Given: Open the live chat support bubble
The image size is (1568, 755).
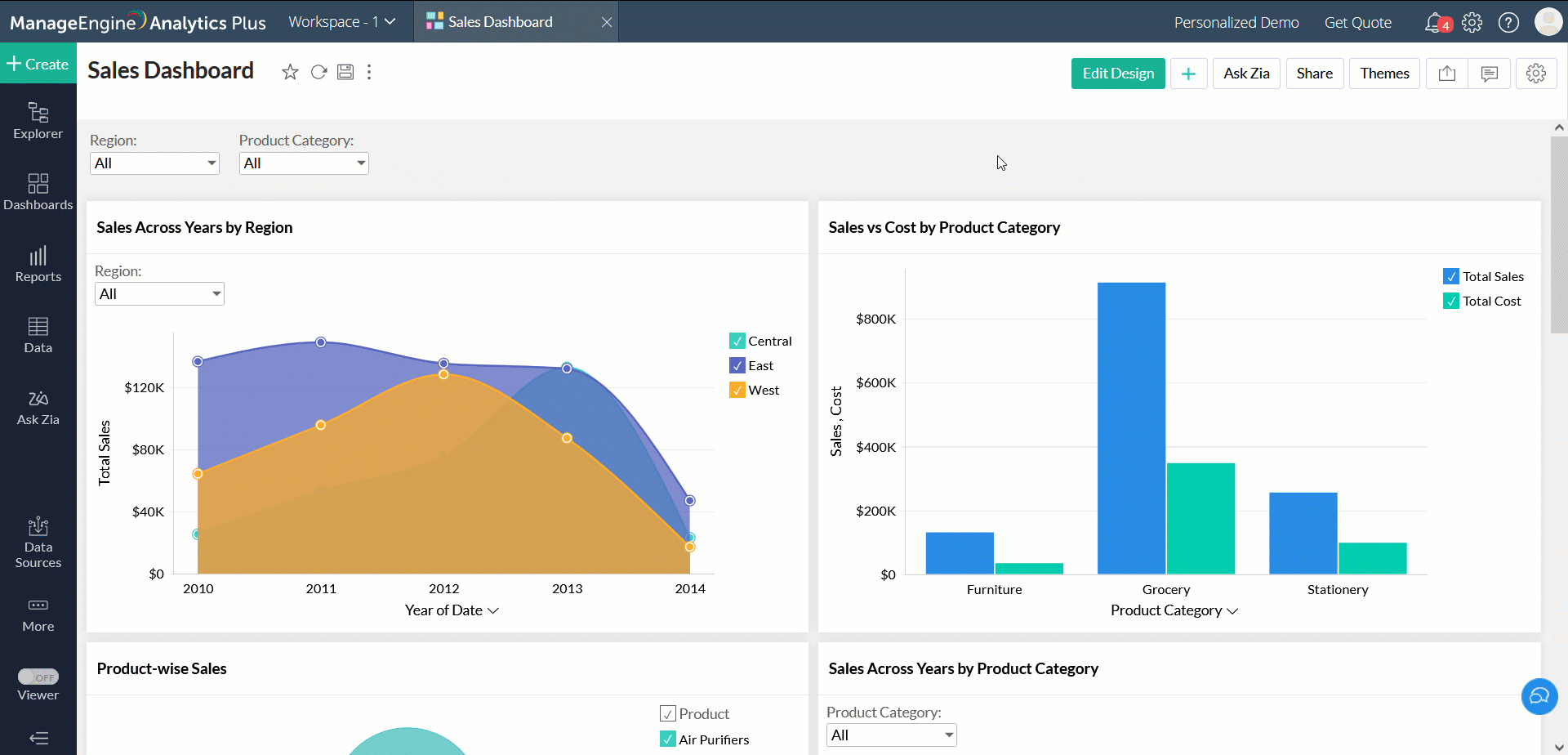Looking at the screenshot, I should coord(1539,696).
